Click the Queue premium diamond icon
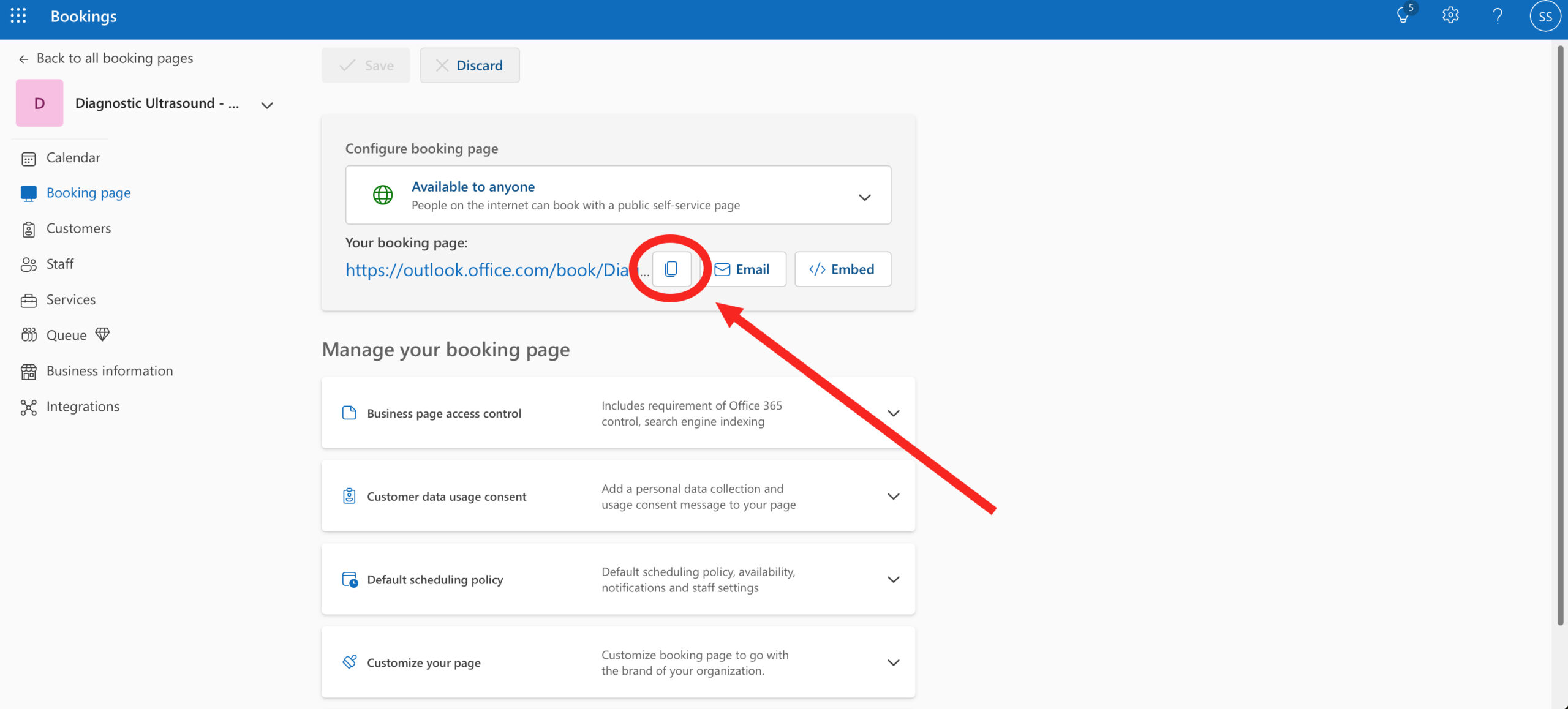The height and width of the screenshot is (709, 1568). point(102,334)
